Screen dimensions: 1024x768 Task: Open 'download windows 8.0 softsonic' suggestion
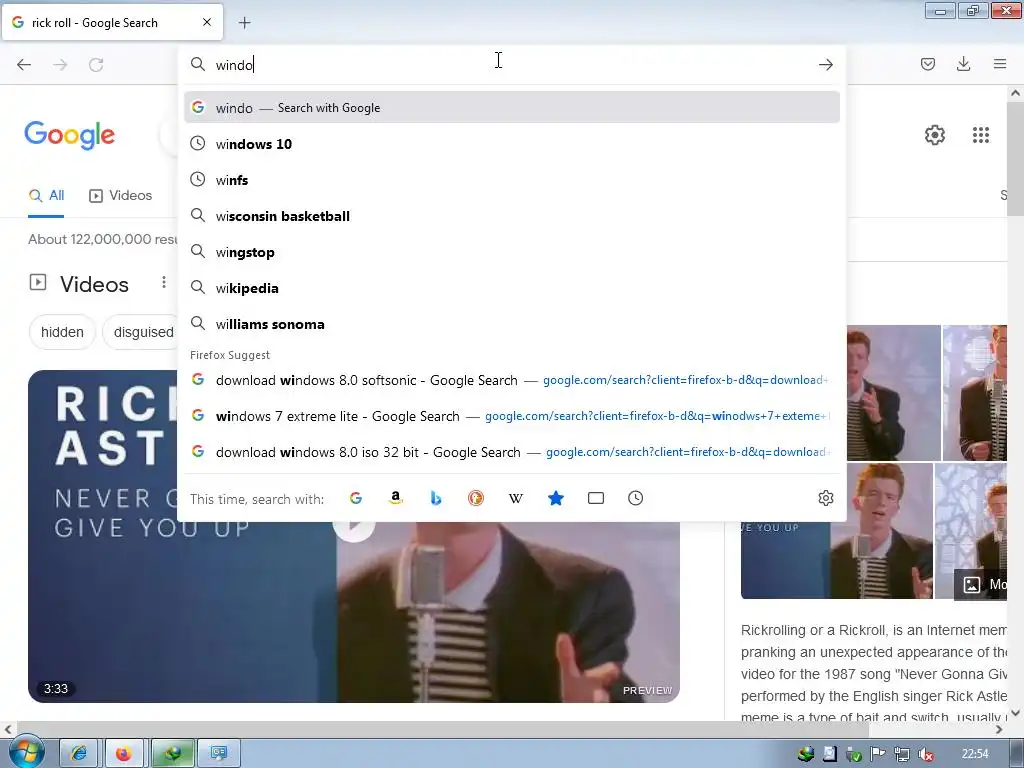click(x=512, y=380)
